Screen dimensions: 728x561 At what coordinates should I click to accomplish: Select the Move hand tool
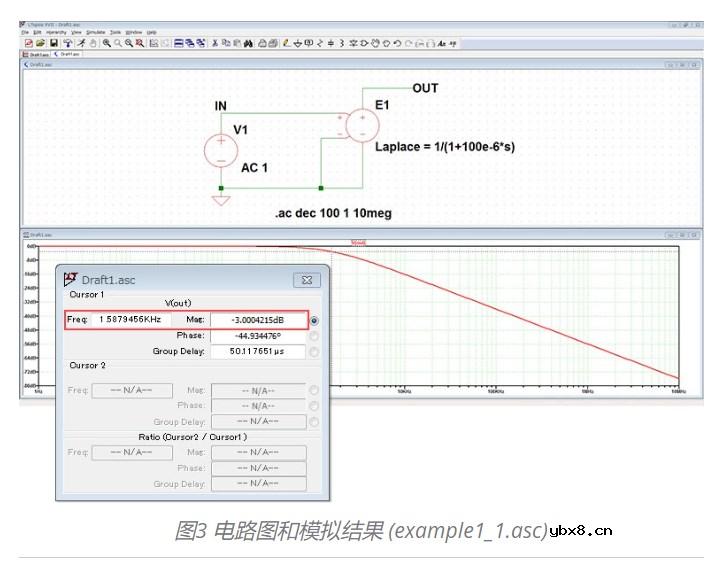(x=375, y=43)
